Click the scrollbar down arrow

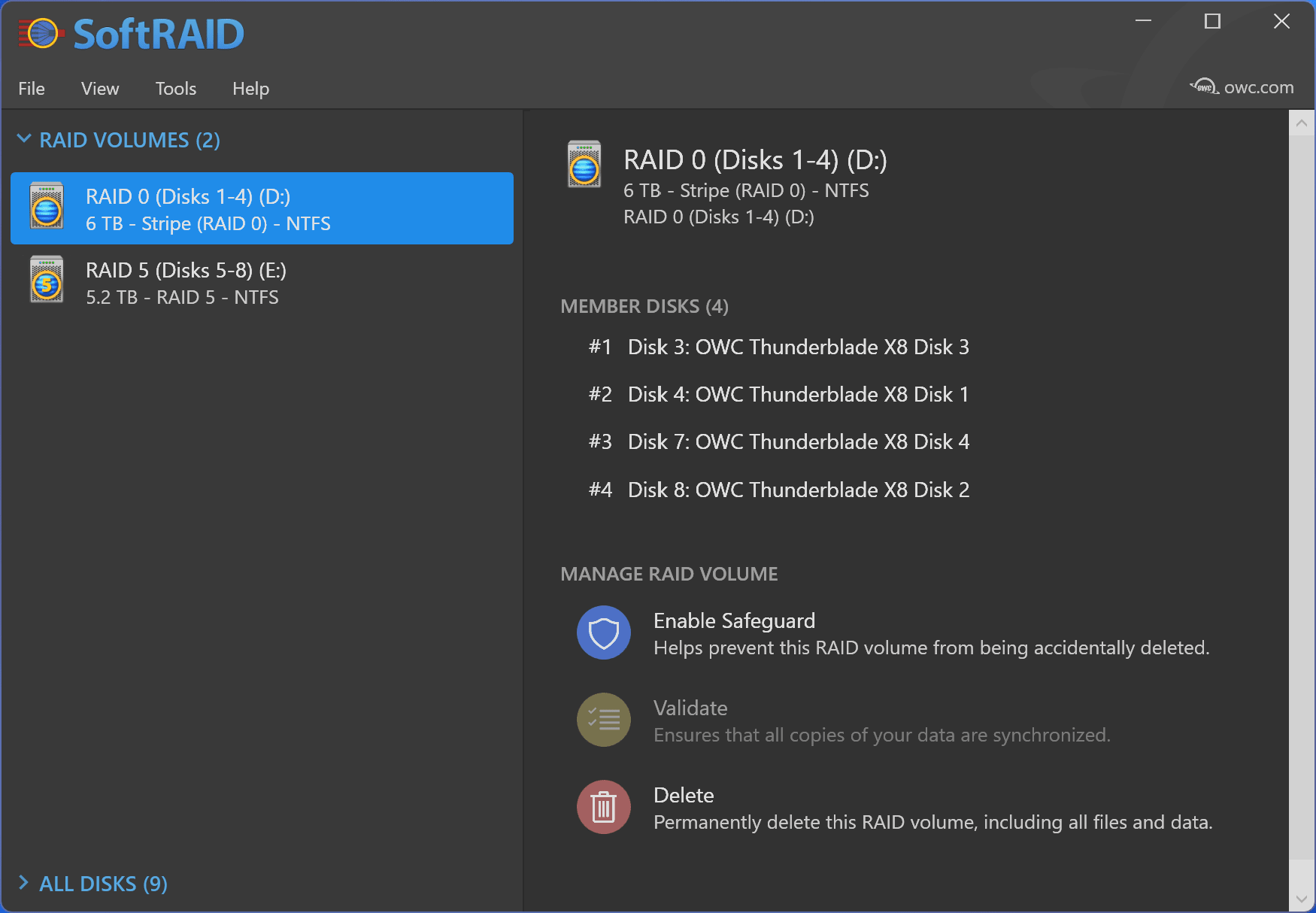(x=1302, y=899)
